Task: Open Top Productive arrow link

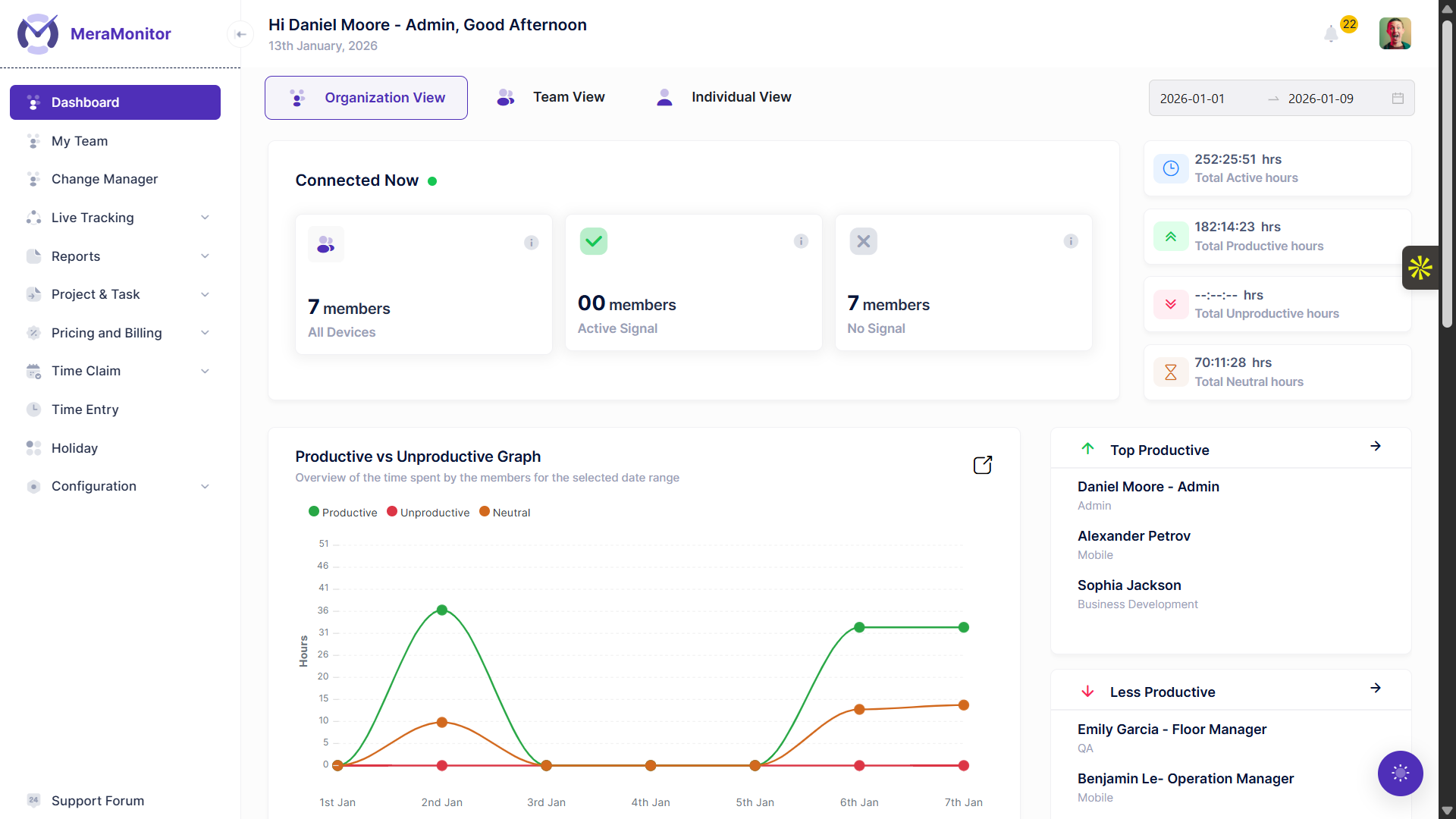Action: click(x=1376, y=446)
